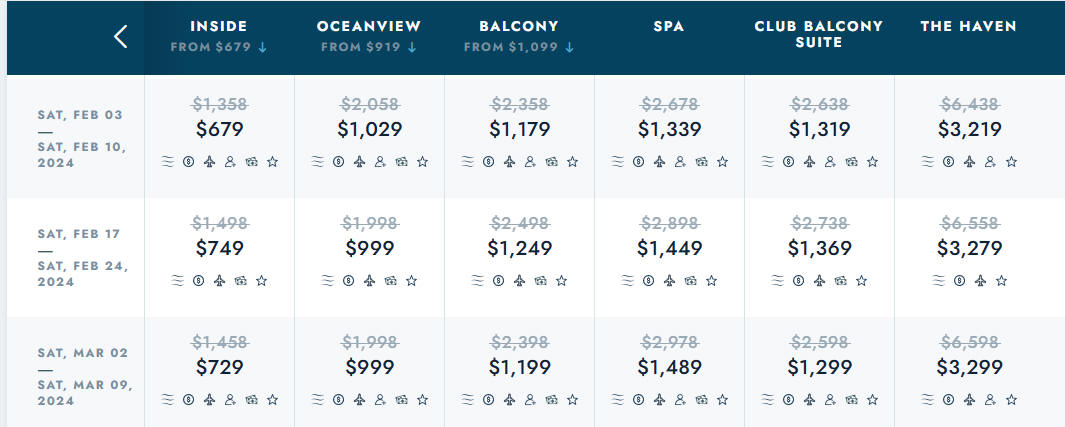
Task: Click star icon under Spa $1,489 price
Action: click(x=723, y=400)
